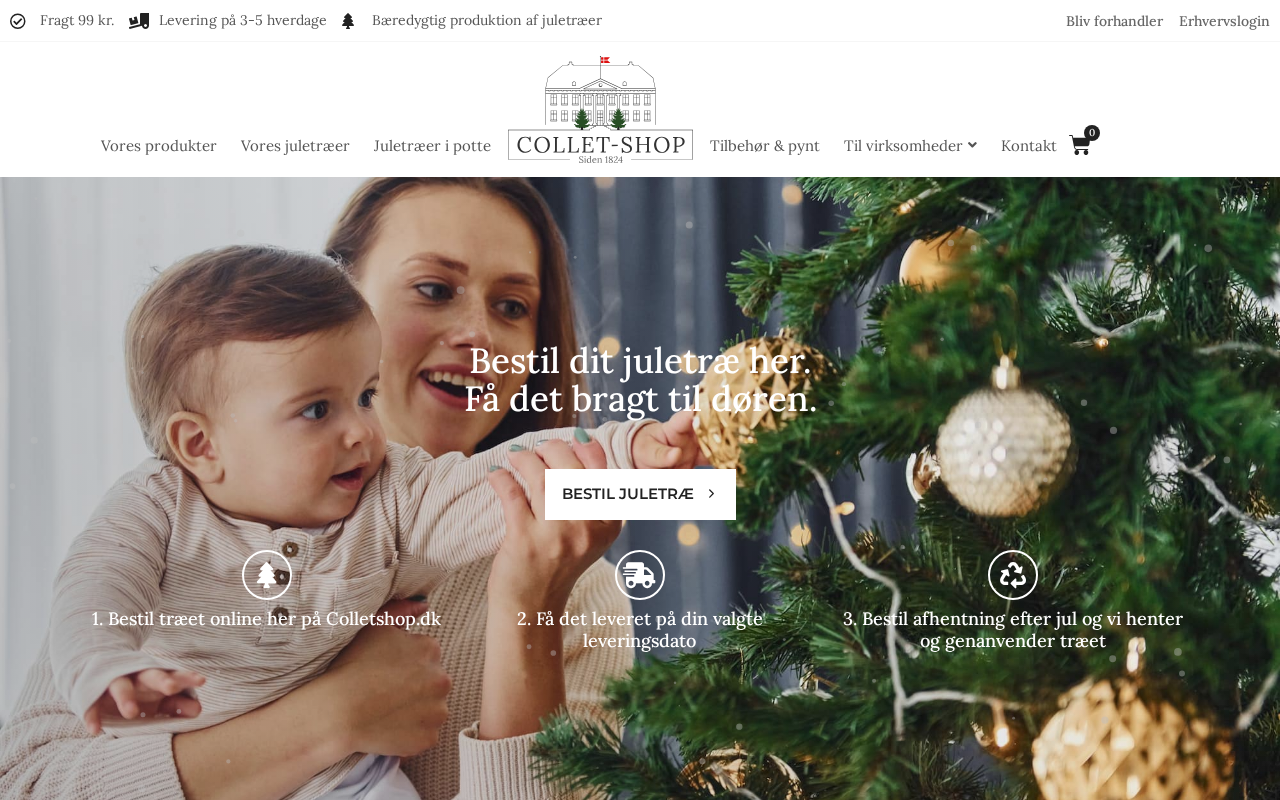
Task: Click the small tree icon in top bar
Action: point(348,21)
